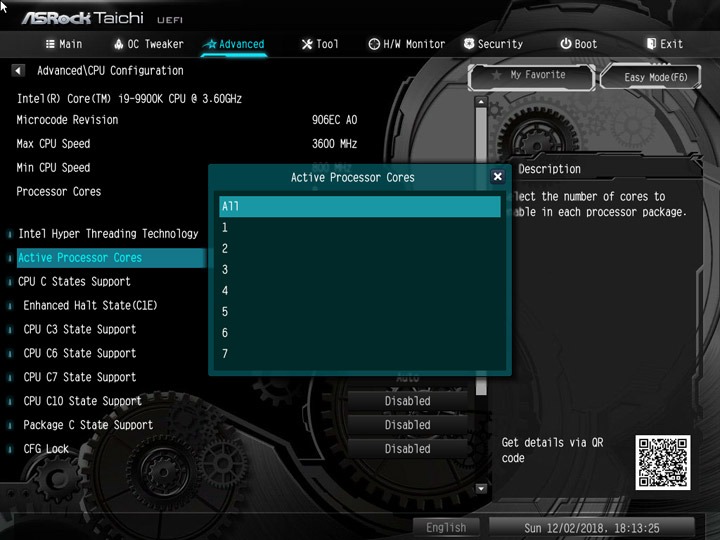The height and width of the screenshot is (540, 720).
Task: Open Package C State Support Disabled dropdown
Action: click(407, 425)
